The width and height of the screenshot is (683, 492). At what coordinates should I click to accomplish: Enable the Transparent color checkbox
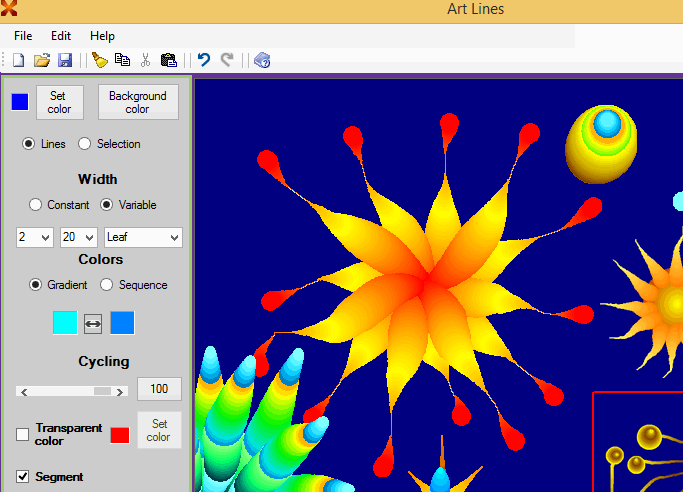23,434
